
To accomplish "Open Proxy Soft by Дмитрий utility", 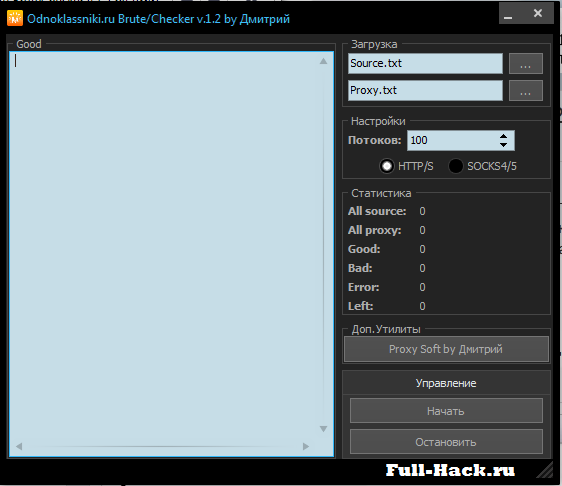I will 446,349.
